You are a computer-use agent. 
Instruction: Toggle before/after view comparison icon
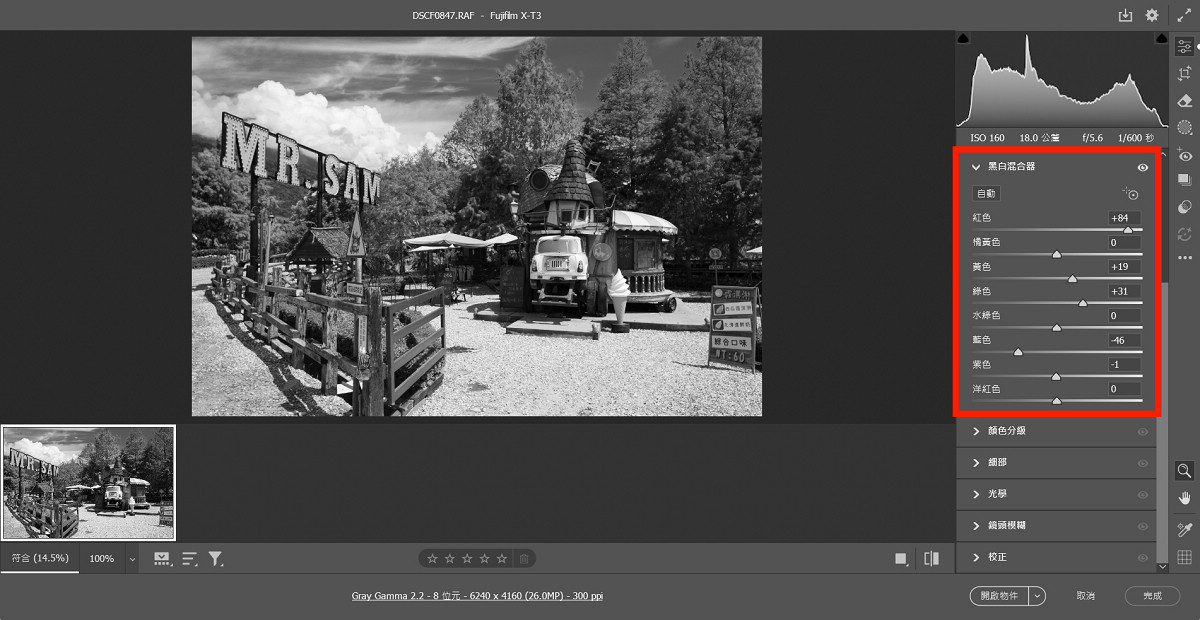point(932,559)
